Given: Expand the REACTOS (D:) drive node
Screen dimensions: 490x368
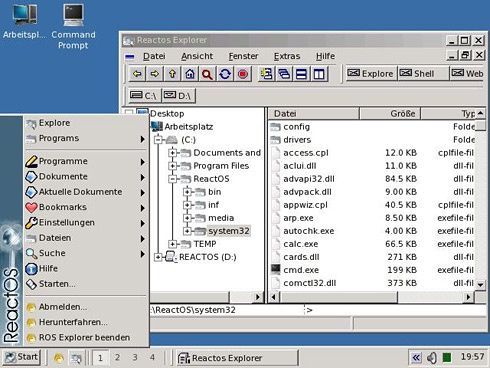Looking at the screenshot, I should click(158, 257).
